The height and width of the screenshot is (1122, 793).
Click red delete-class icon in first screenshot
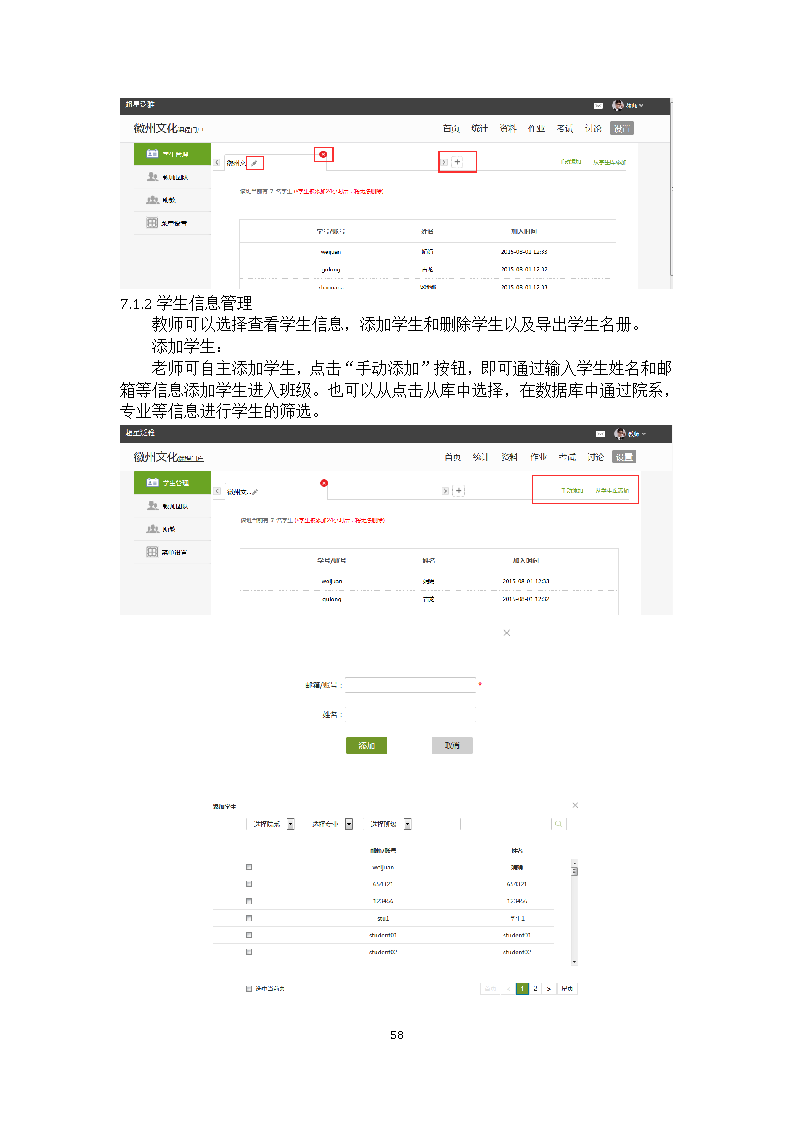click(323, 154)
